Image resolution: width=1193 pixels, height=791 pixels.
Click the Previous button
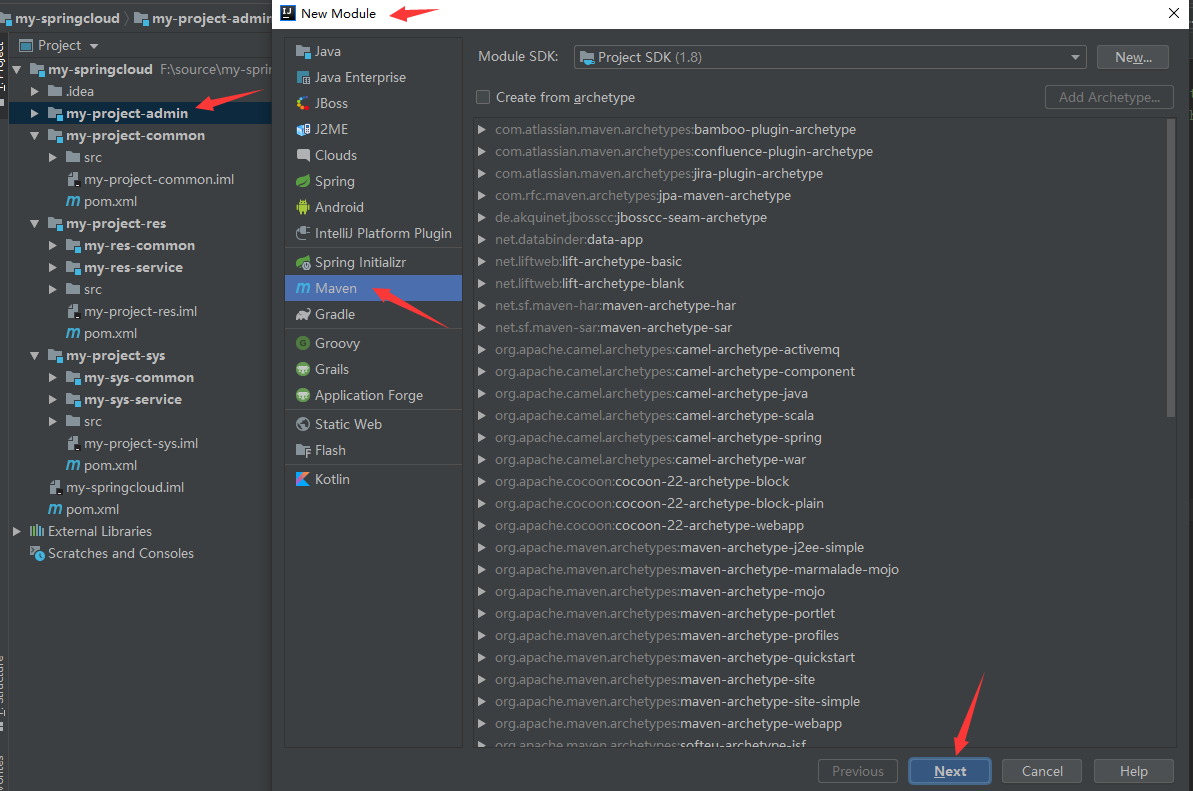click(x=857, y=771)
